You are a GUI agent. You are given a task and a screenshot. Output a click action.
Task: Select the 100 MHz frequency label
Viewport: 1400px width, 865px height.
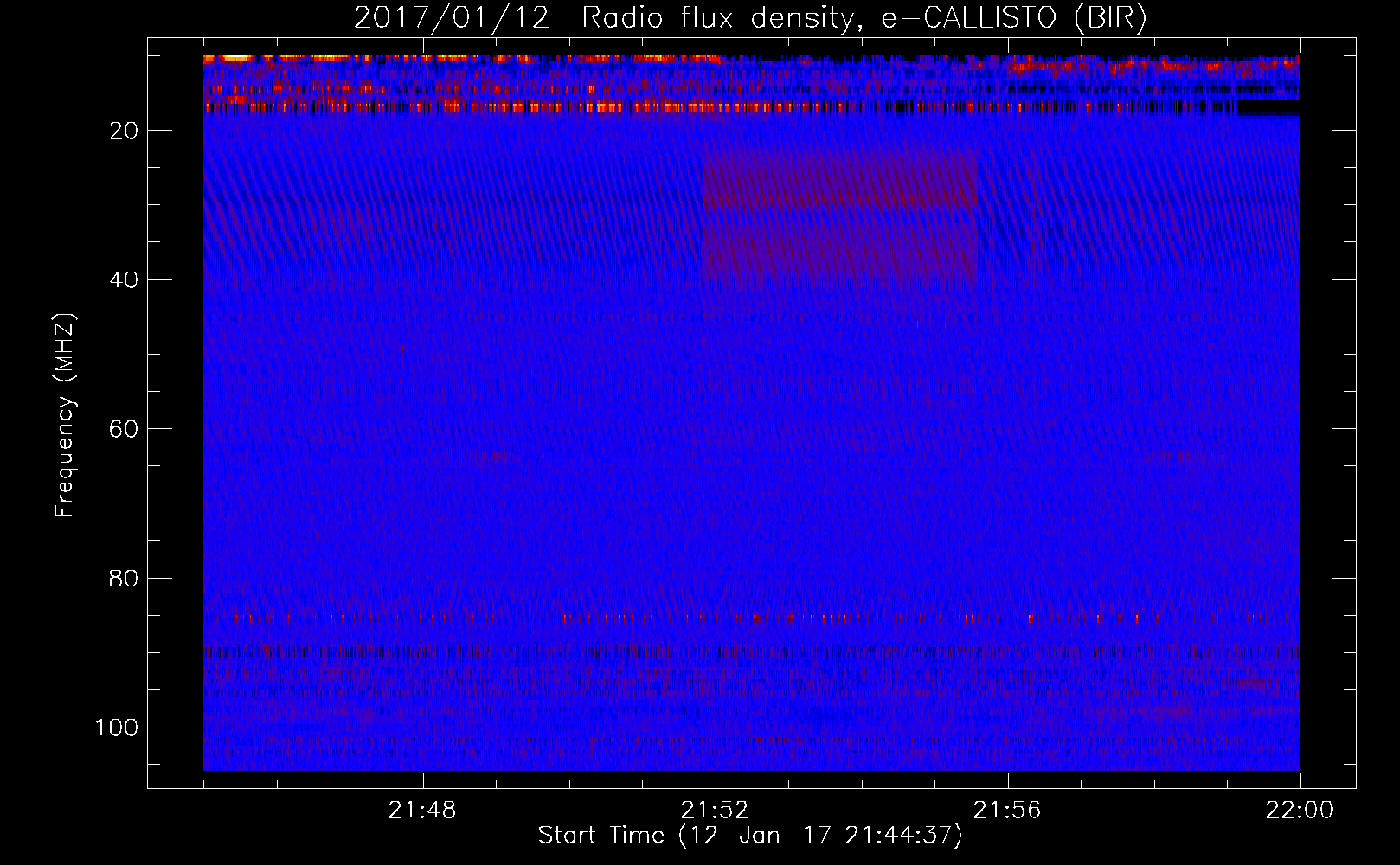tap(117, 727)
